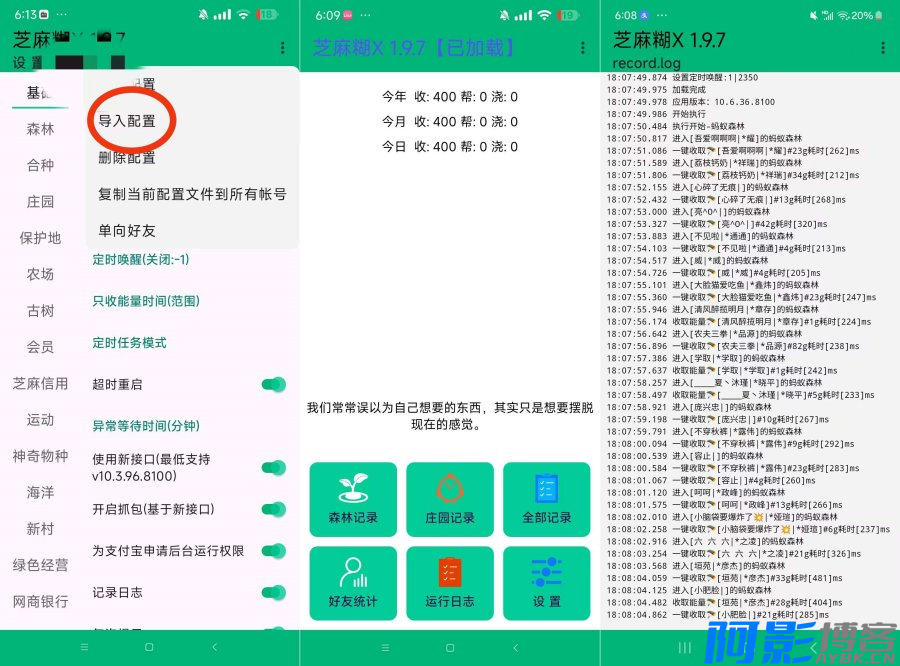The width and height of the screenshot is (900, 666).
Task: Tap the stats line starting with 今月
Action: pos(450,122)
